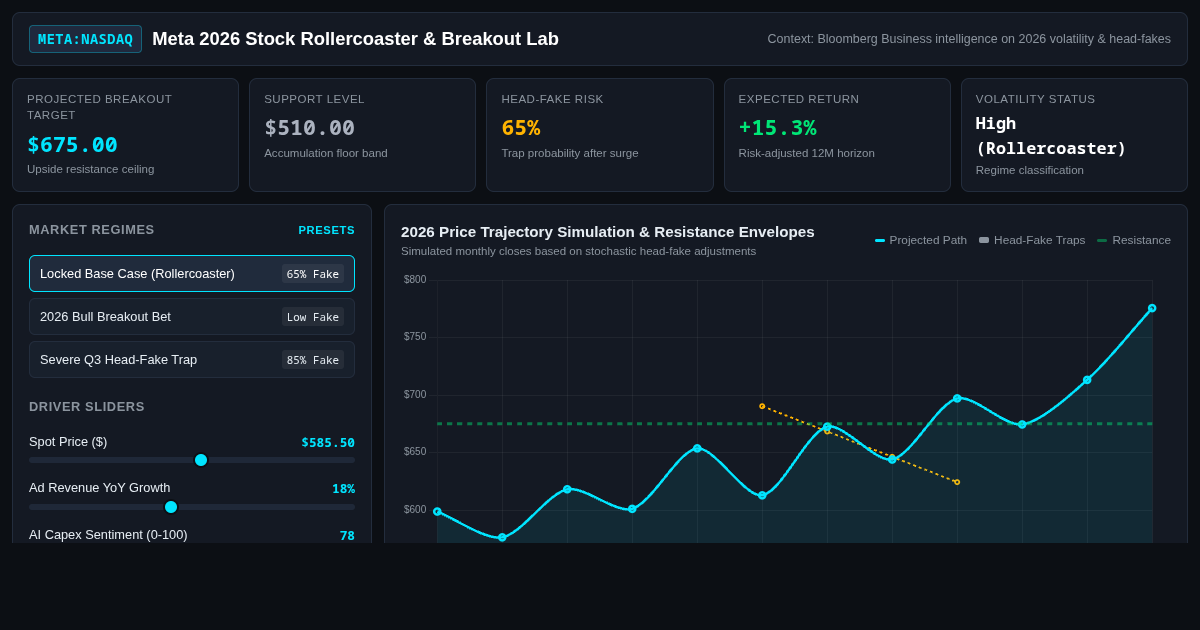Click the Regime classification caption
This screenshot has height=630, width=1200.
coord(1030,170)
